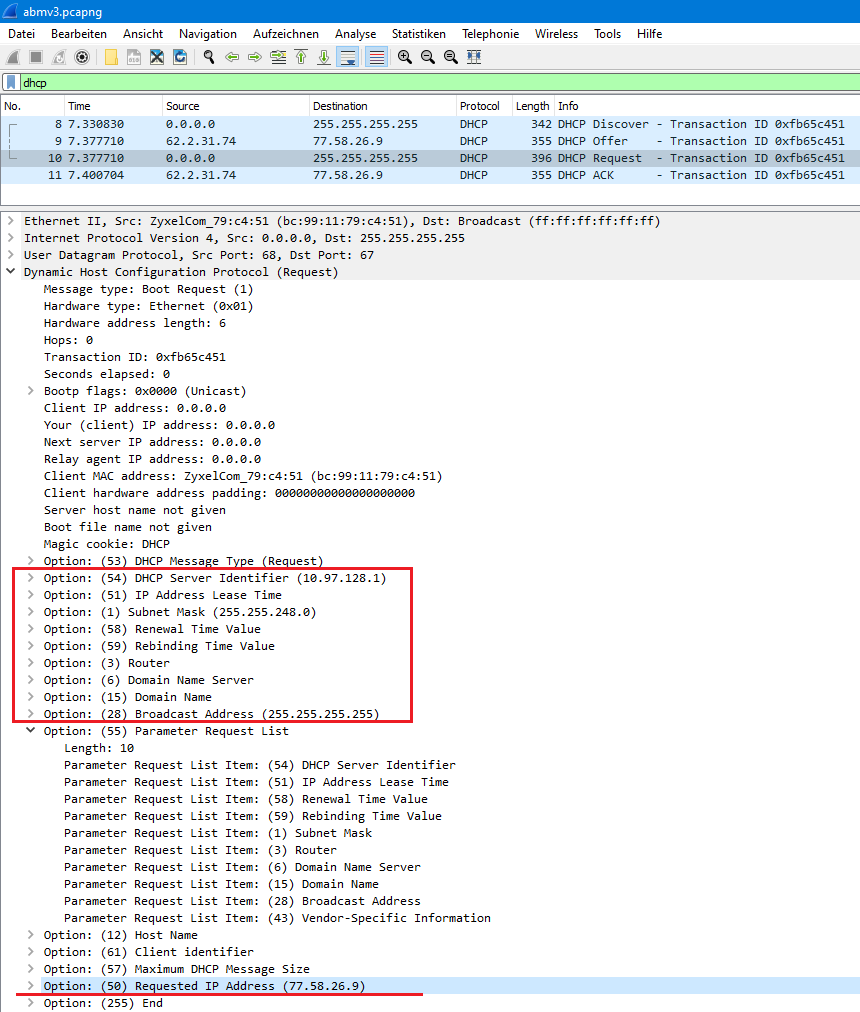This screenshot has height=1012, width=860.
Task: Go back to previous packet arrow
Action: [232, 57]
